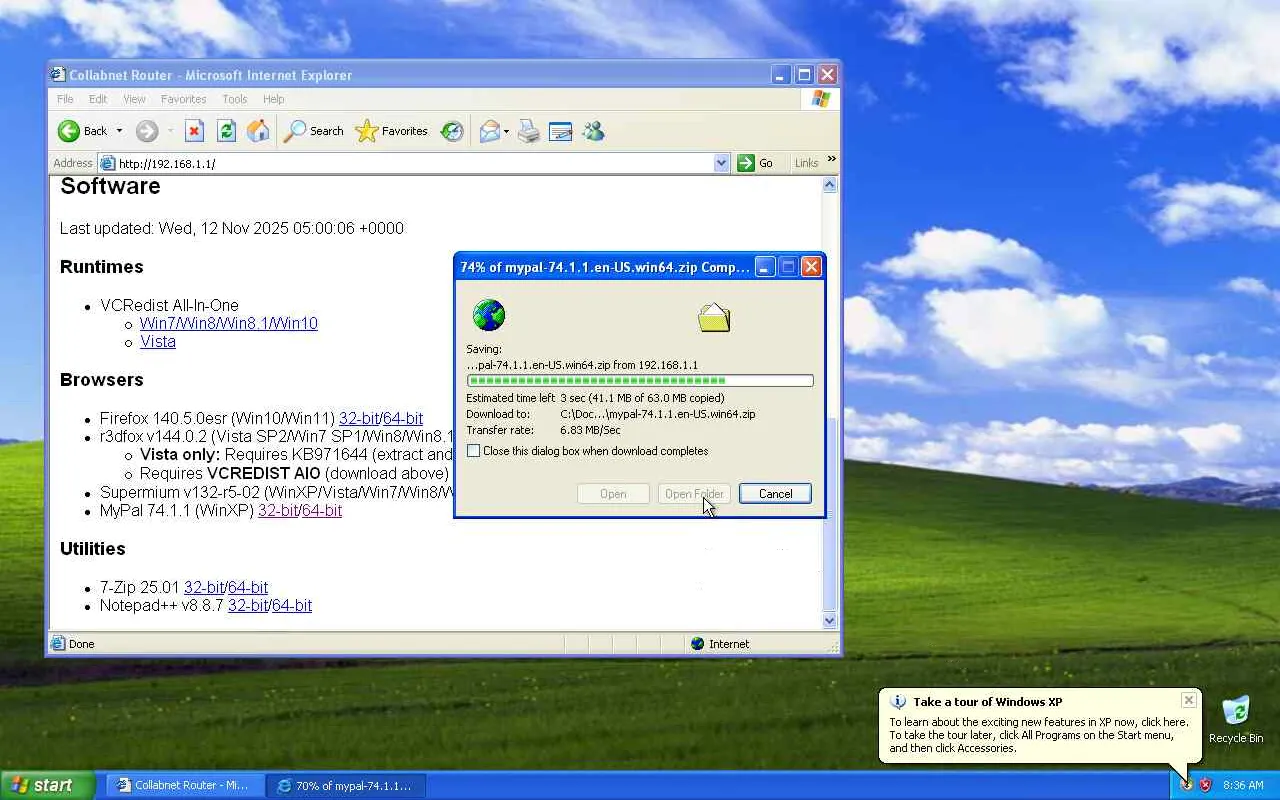Screen dimensions: 1280x800
Task: Click the 'Download to' path text in dialog
Action: (x=658, y=414)
